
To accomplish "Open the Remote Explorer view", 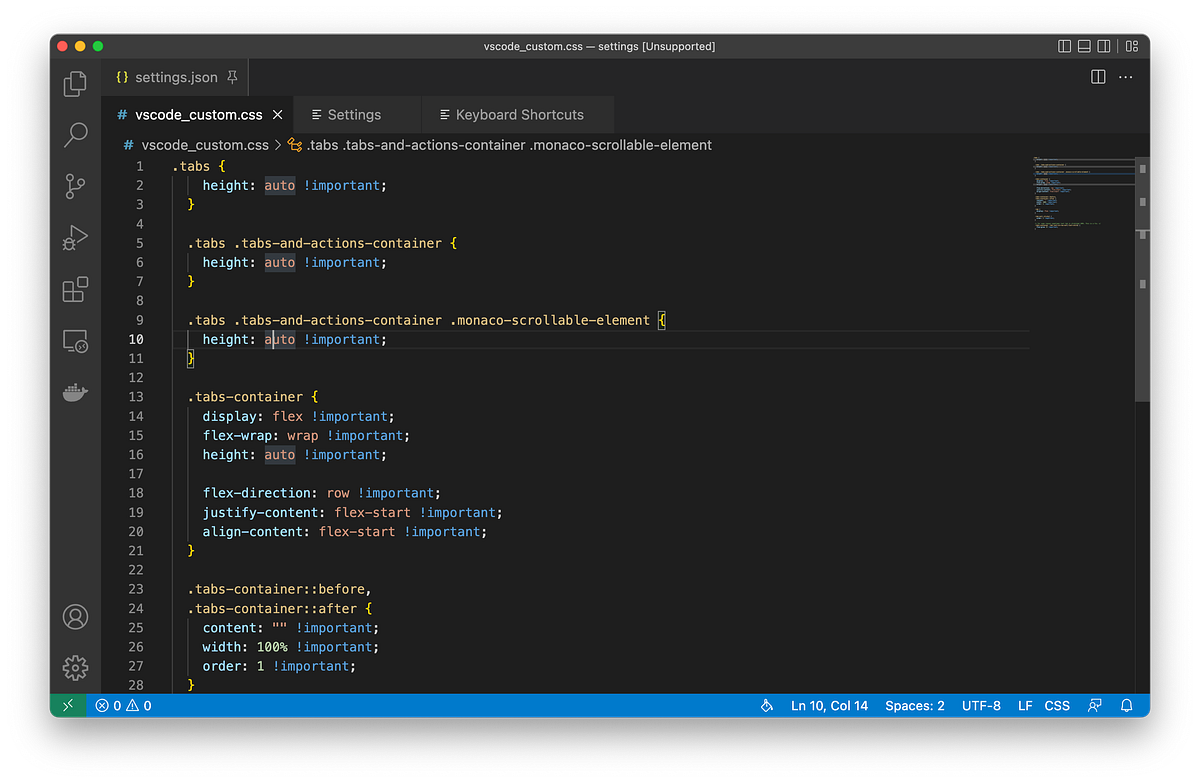I will coord(75,341).
